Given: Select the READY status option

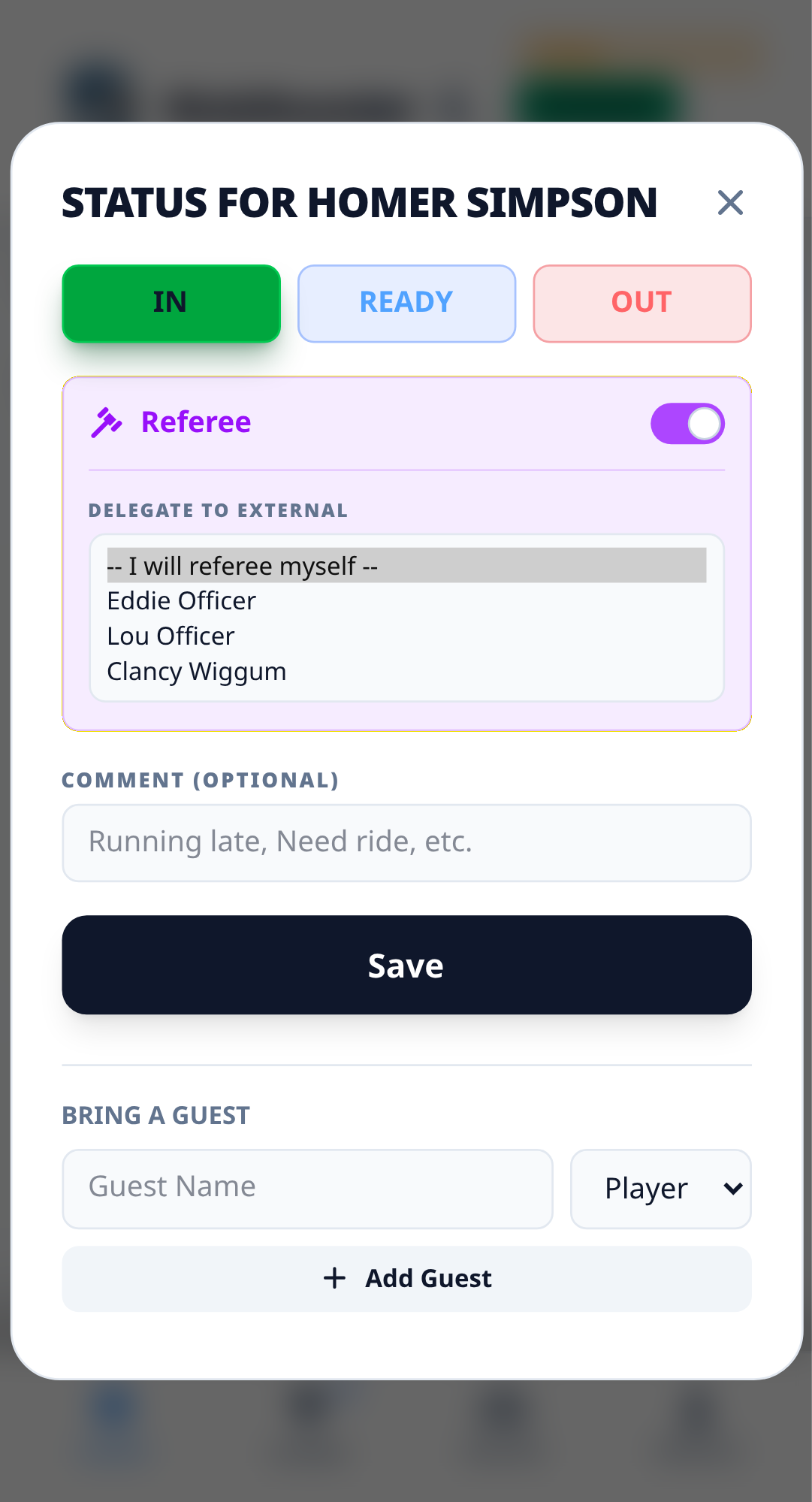Looking at the screenshot, I should (x=406, y=303).
